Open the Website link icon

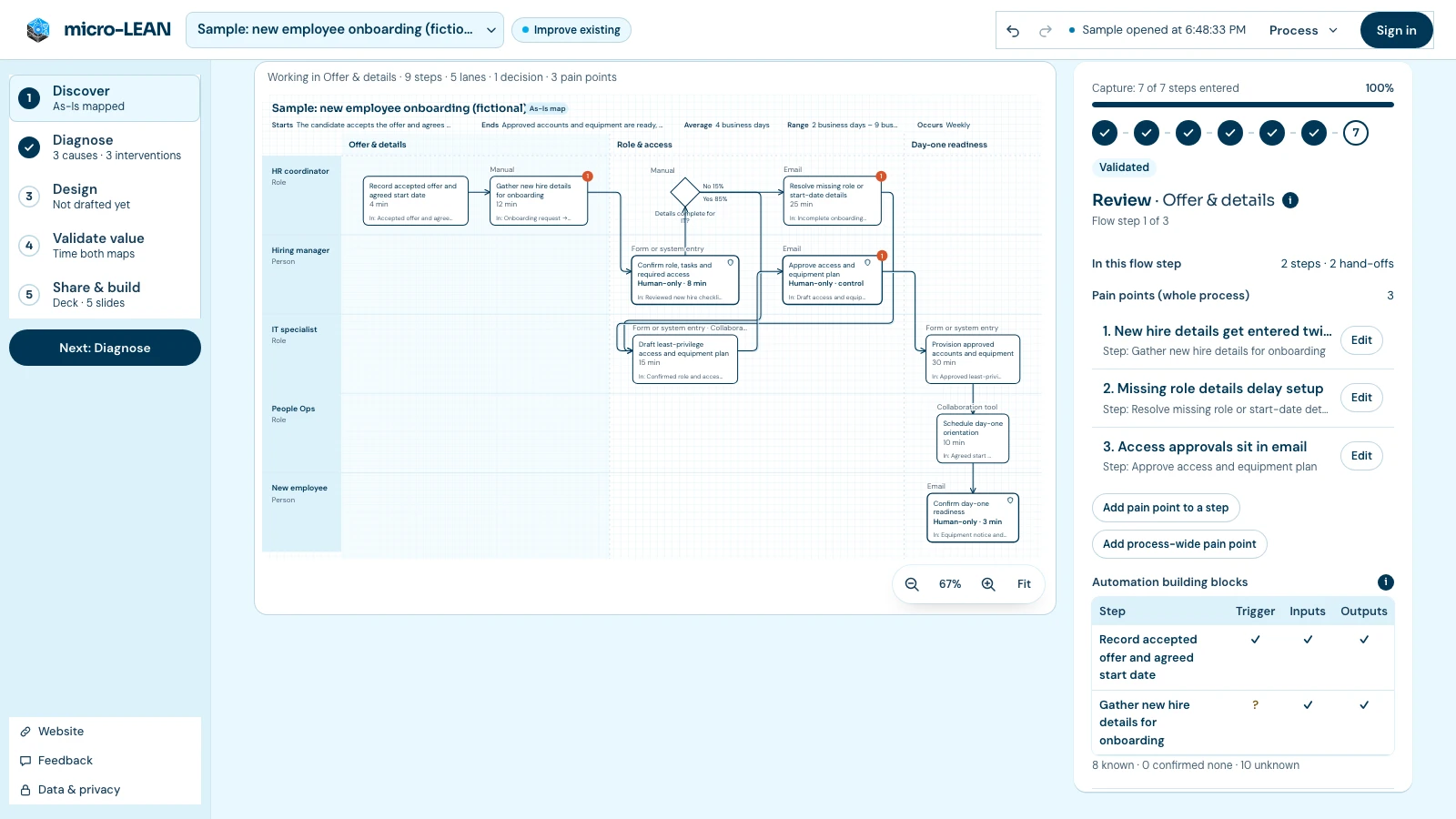[25, 732]
